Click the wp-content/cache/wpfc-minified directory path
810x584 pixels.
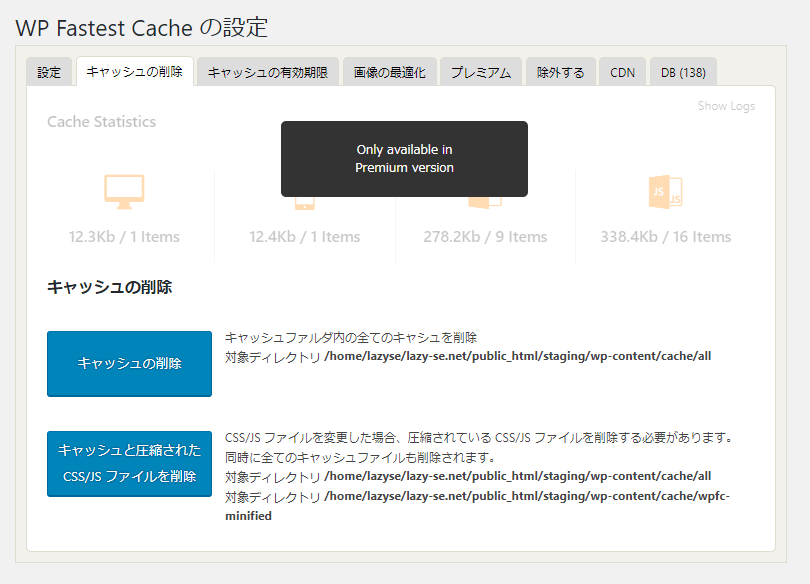pyautogui.click(x=477, y=506)
